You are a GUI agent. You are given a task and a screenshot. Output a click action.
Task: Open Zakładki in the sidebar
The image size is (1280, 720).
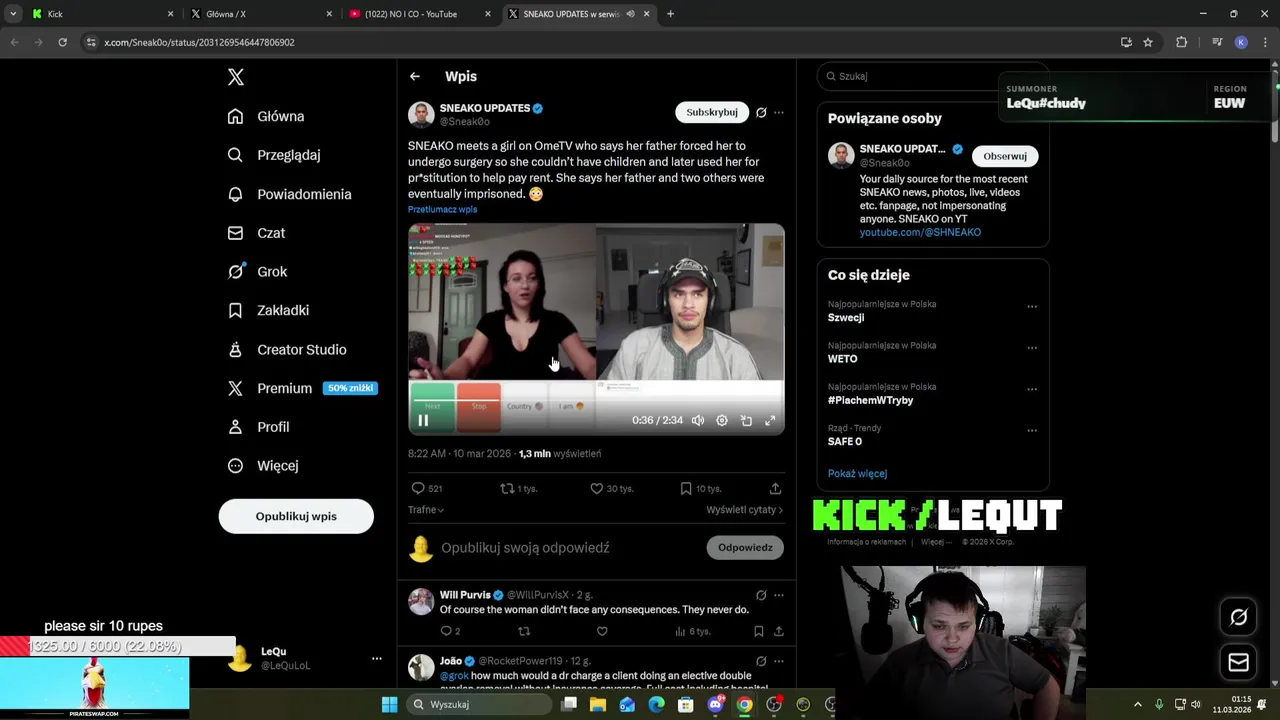click(x=268, y=310)
